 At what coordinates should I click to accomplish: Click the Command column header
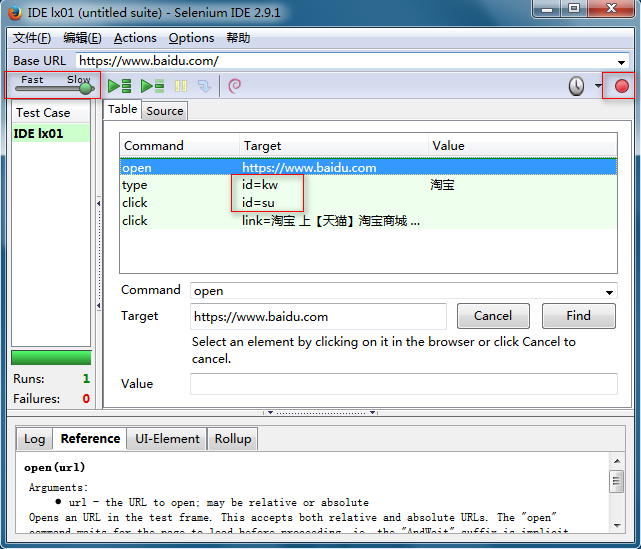[x=179, y=146]
